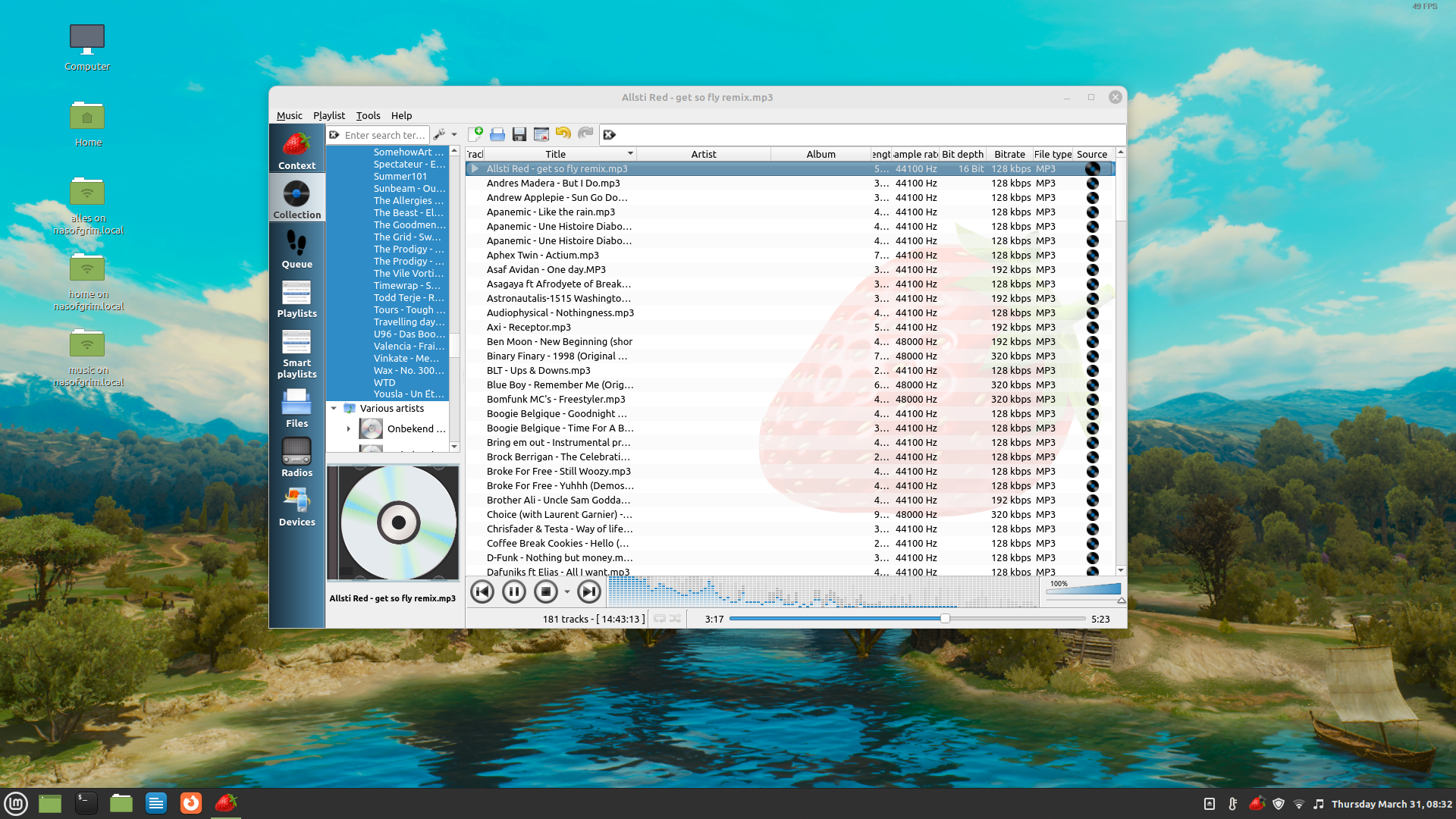
Task: Click the undo arrow in the playlist toolbar
Action: click(563, 134)
